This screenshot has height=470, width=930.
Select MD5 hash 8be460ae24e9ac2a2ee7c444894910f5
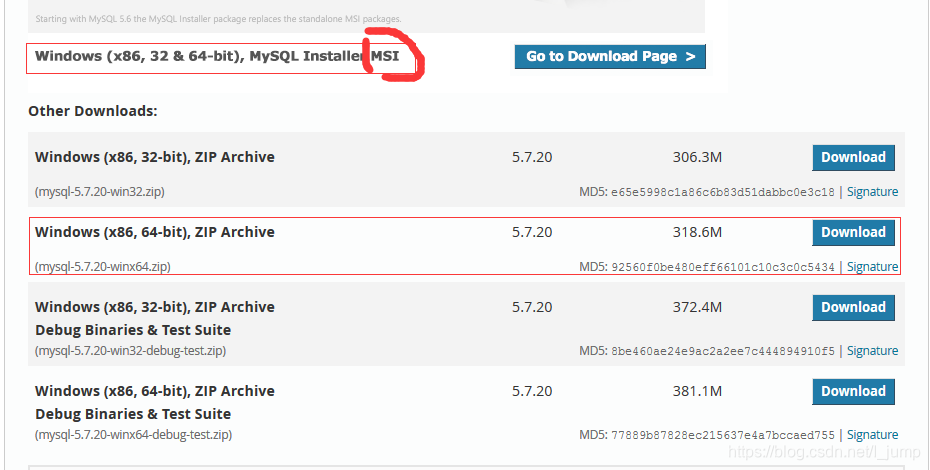[722, 351]
